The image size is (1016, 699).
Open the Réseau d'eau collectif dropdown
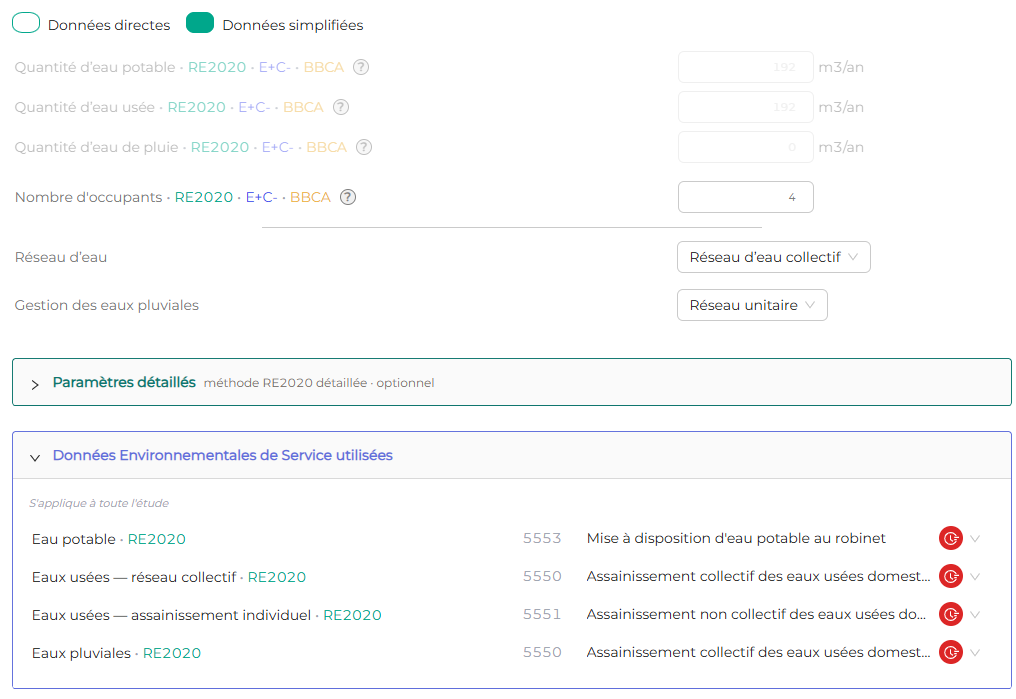point(774,257)
